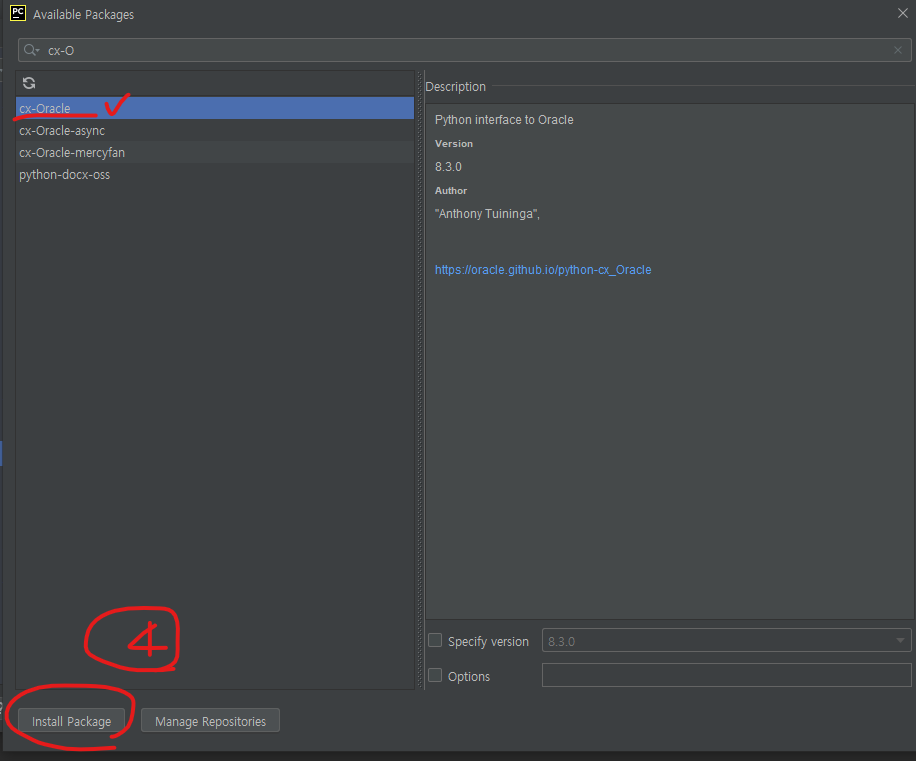Click the author name "Anthony Tuininga"
Viewport: 916px width, 761px height.
click(487, 214)
